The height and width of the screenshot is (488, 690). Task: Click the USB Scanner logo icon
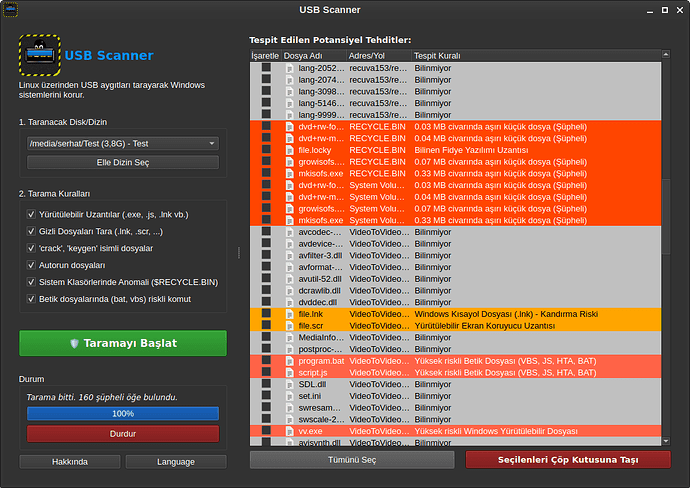click(39, 55)
